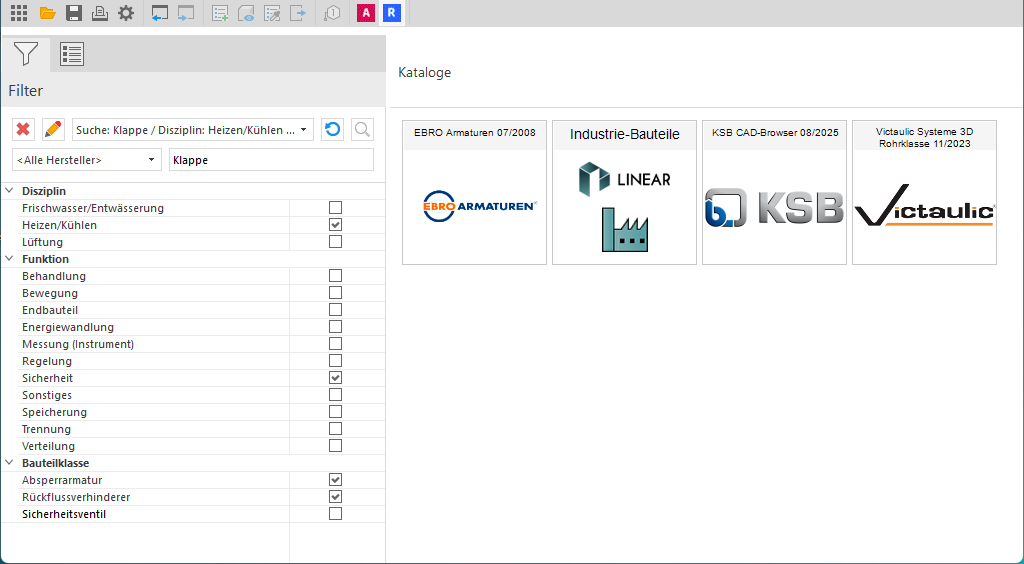Click the window with right arrow icon
The image size is (1024, 564).
coord(186,13)
